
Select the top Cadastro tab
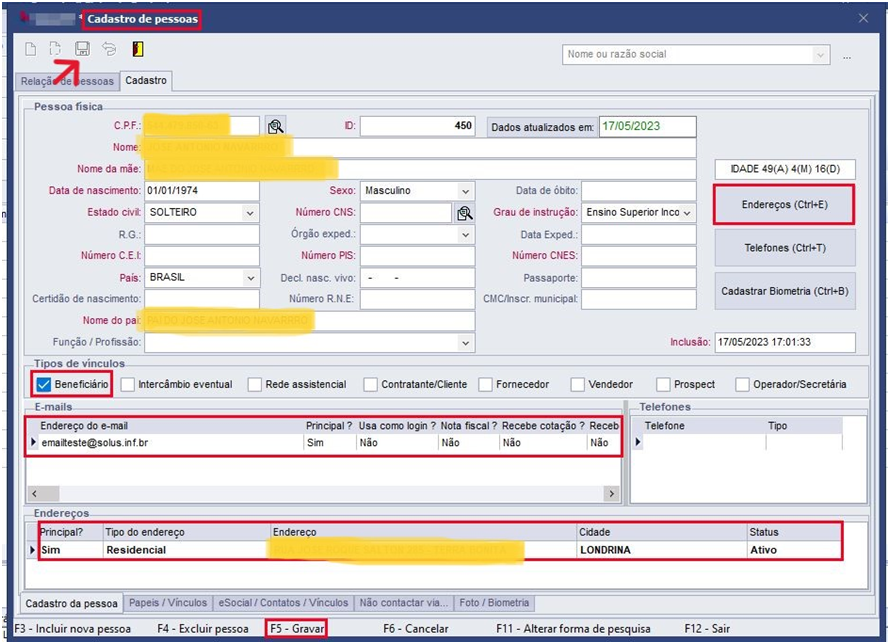146,81
